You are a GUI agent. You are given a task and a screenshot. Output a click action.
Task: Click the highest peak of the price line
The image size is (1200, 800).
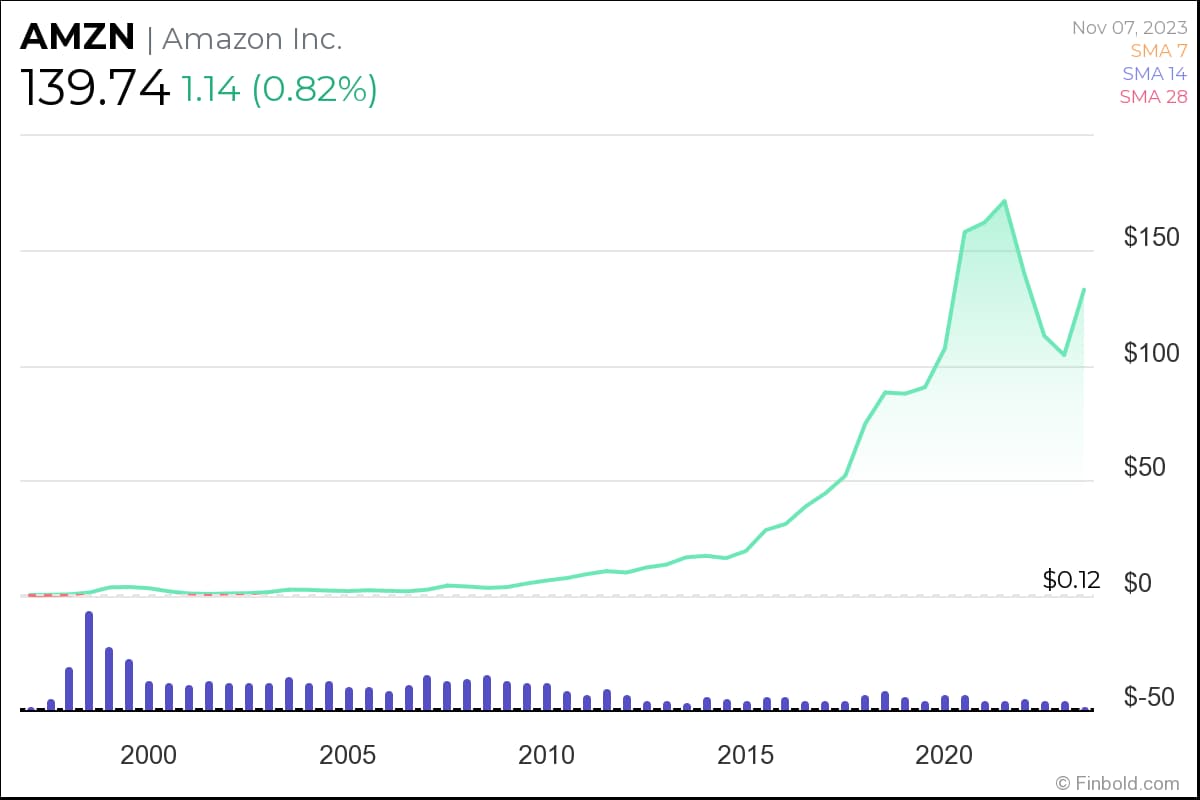point(1004,201)
